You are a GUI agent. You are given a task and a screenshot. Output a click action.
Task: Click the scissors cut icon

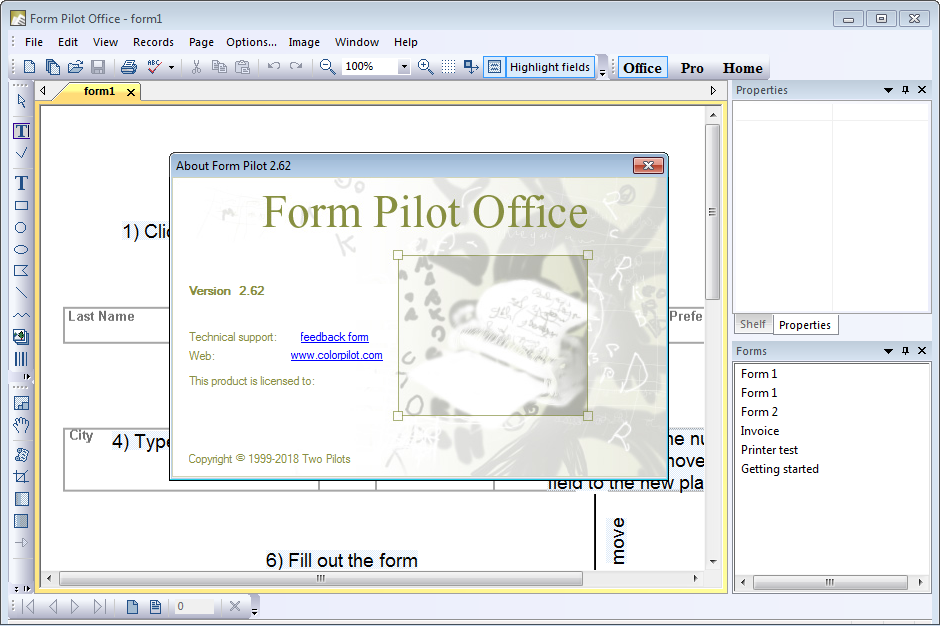tap(196, 67)
